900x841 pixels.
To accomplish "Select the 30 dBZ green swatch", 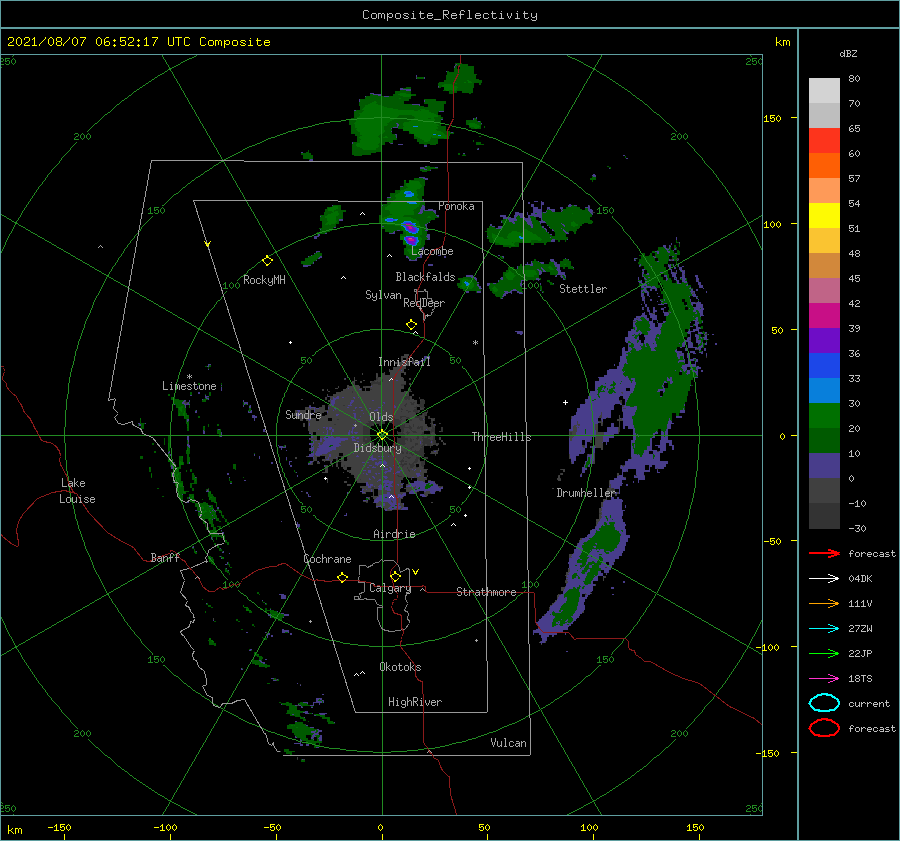I will [824, 416].
